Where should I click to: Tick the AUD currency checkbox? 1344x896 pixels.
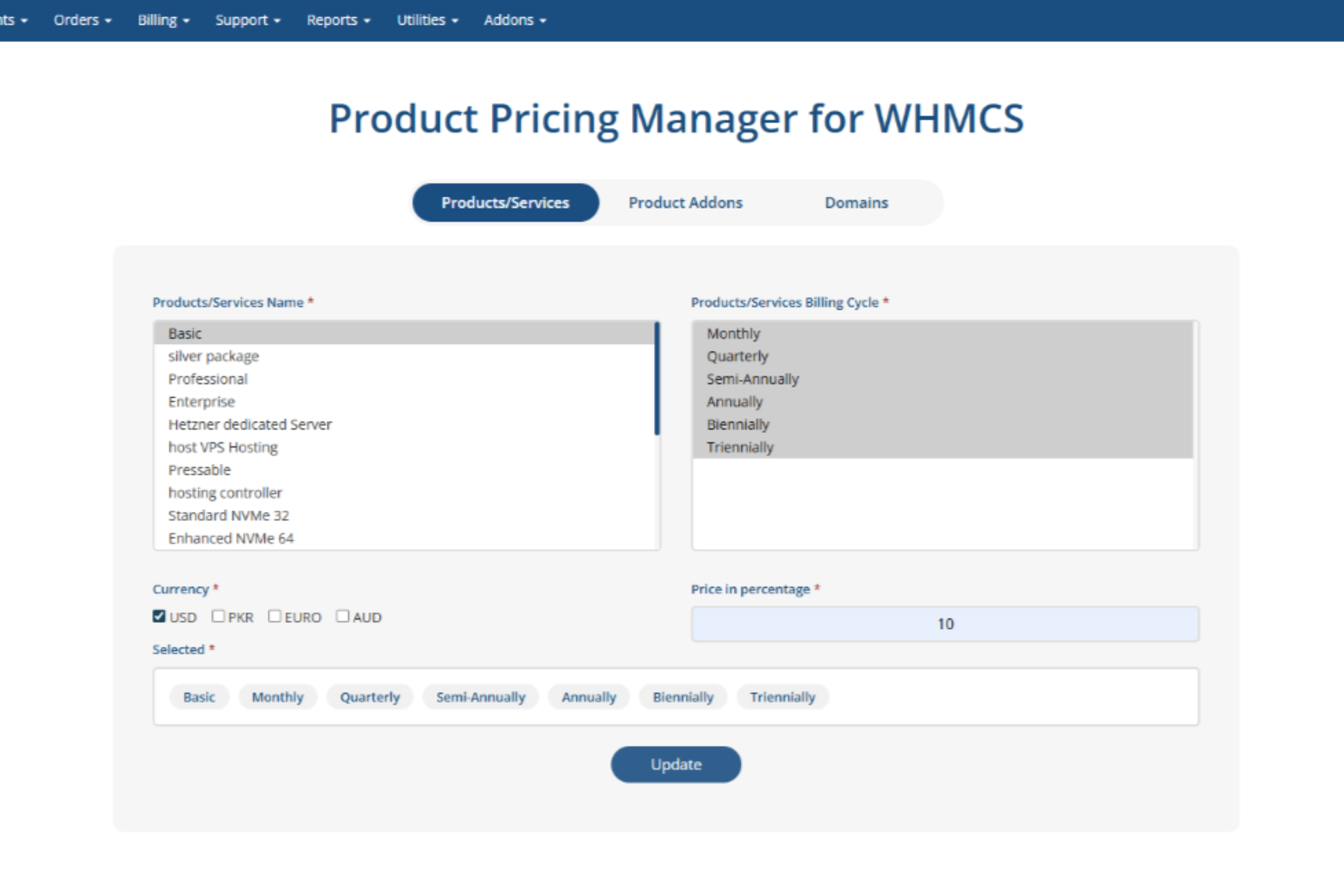pos(342,616)
